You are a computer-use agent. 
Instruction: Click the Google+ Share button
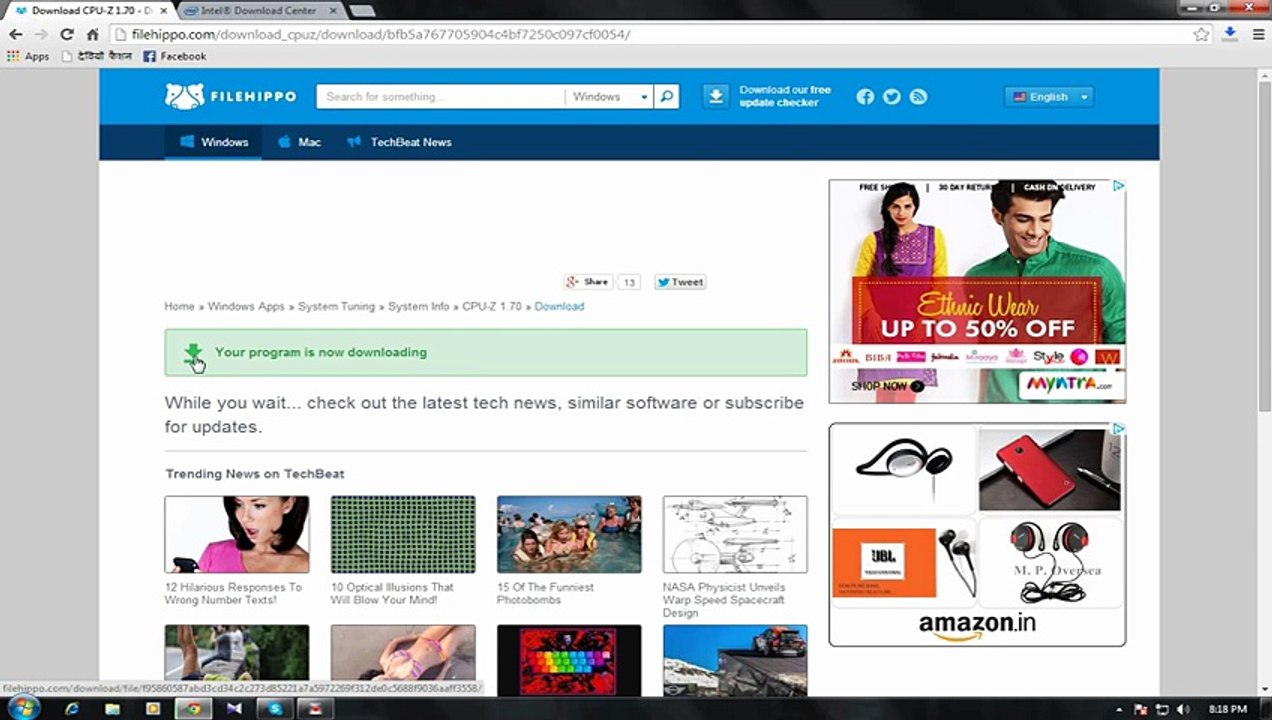(x=588, y=282)
